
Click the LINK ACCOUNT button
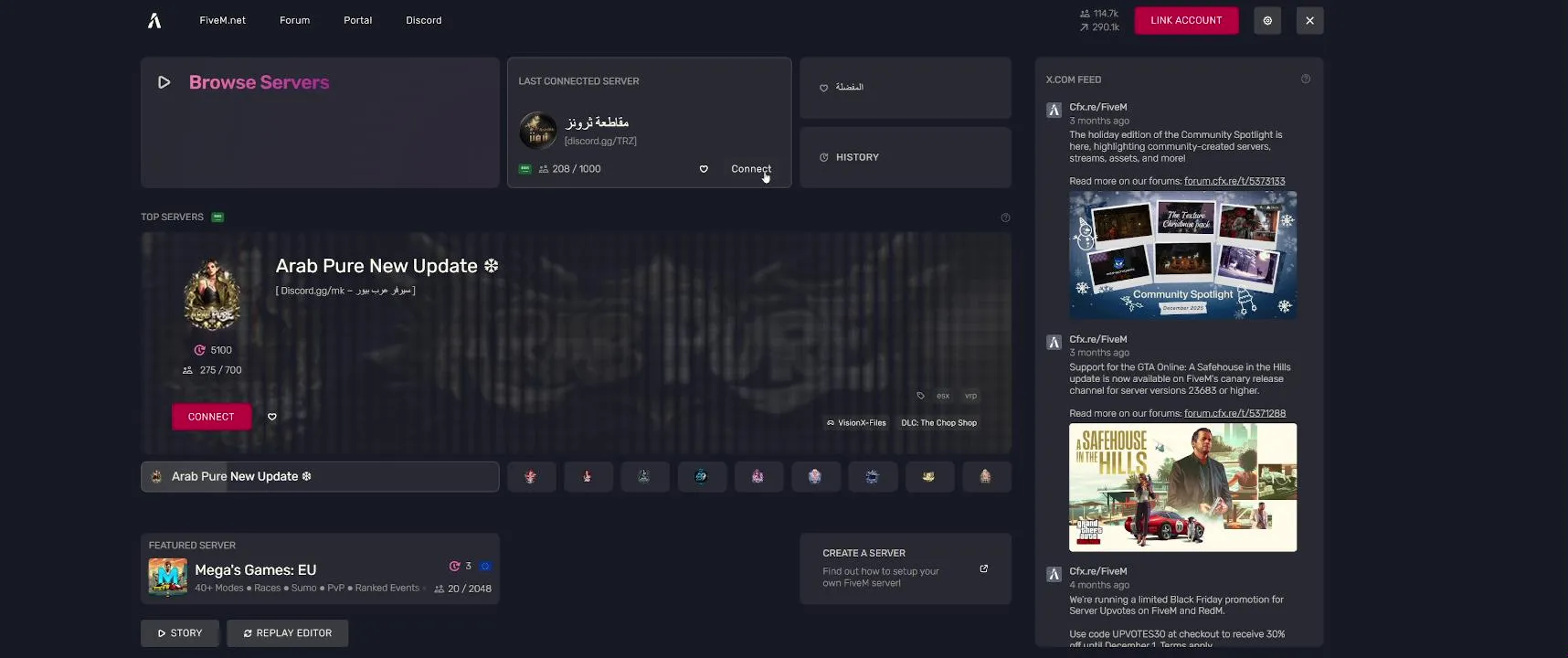tap(1186, 20)
